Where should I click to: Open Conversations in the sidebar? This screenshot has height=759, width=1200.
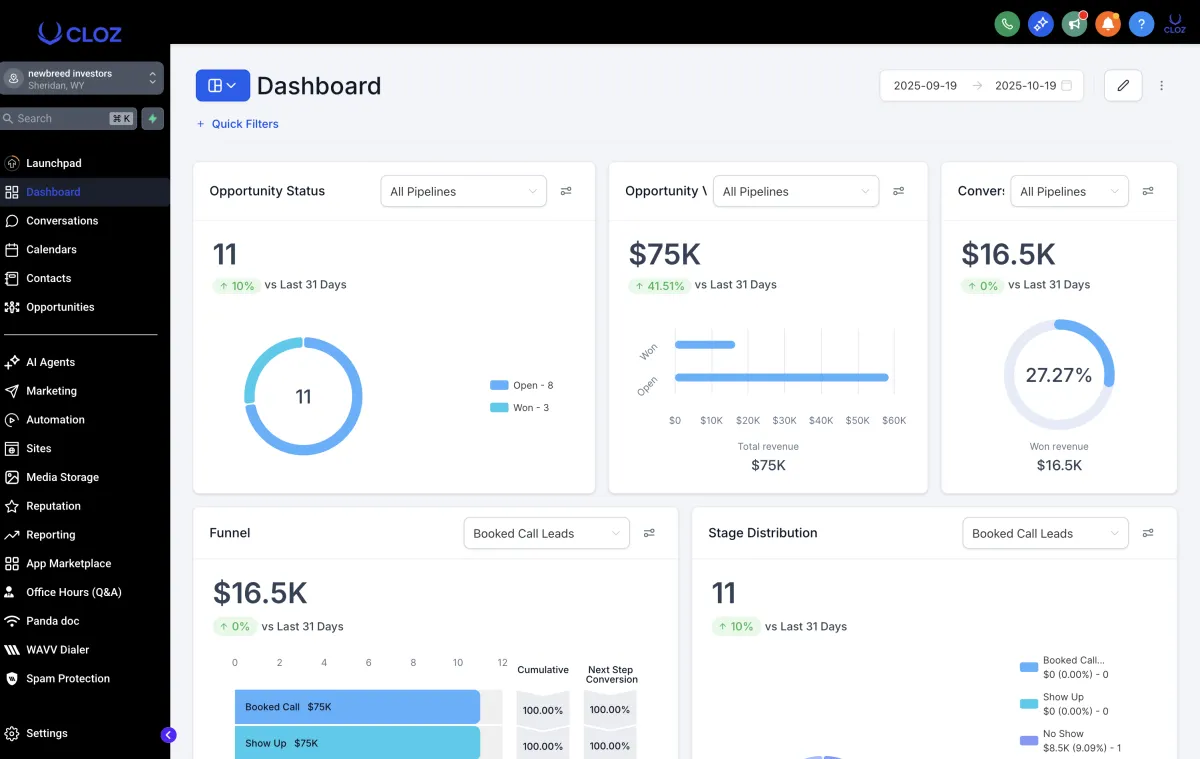(62, 220)
